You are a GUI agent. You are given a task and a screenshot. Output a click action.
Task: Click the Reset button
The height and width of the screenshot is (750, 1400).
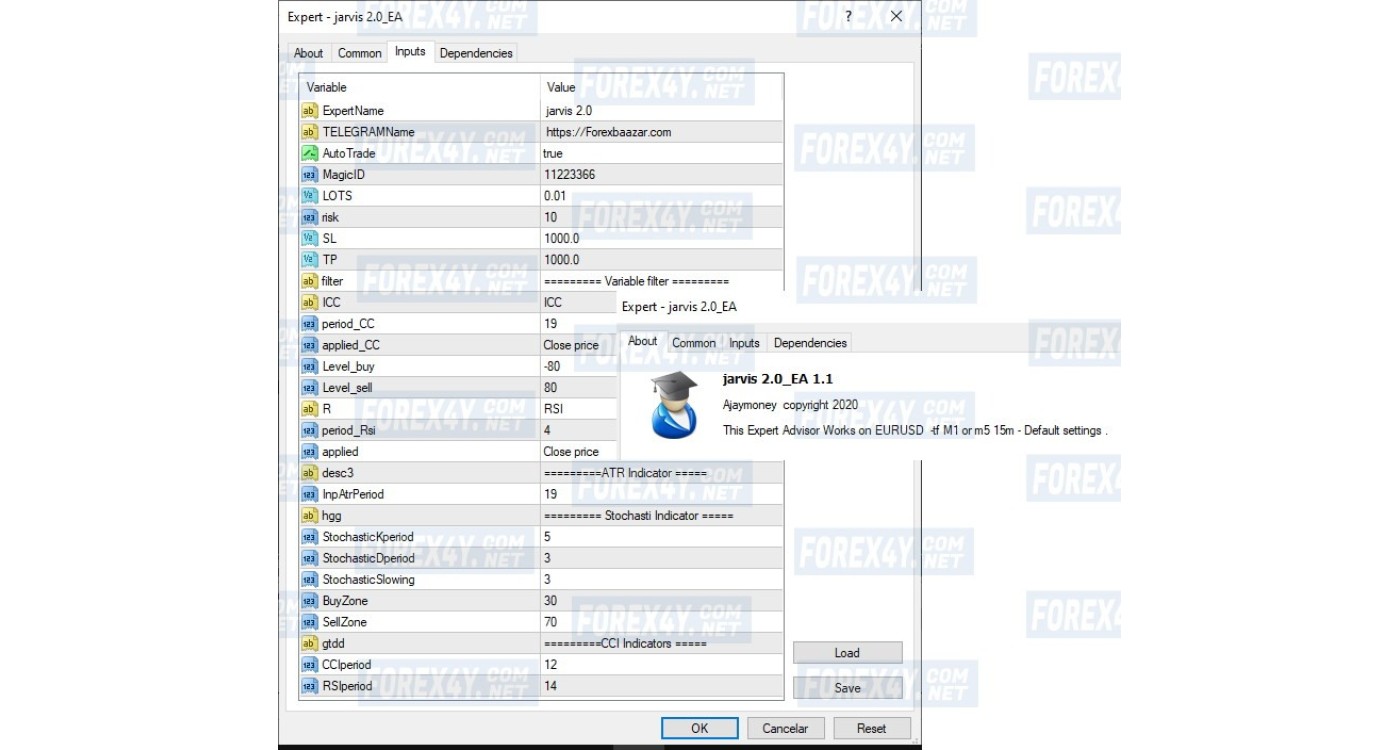pos(872,728)
